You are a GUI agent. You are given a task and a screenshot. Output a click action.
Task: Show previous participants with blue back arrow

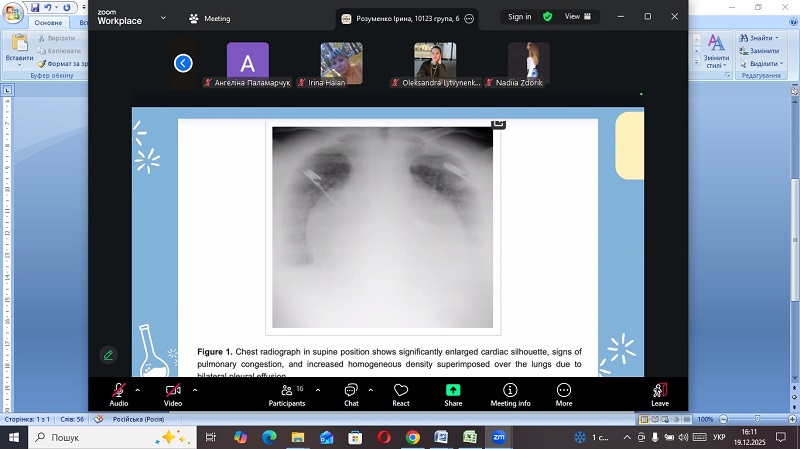pyautogui.click(x=183, y=63)
